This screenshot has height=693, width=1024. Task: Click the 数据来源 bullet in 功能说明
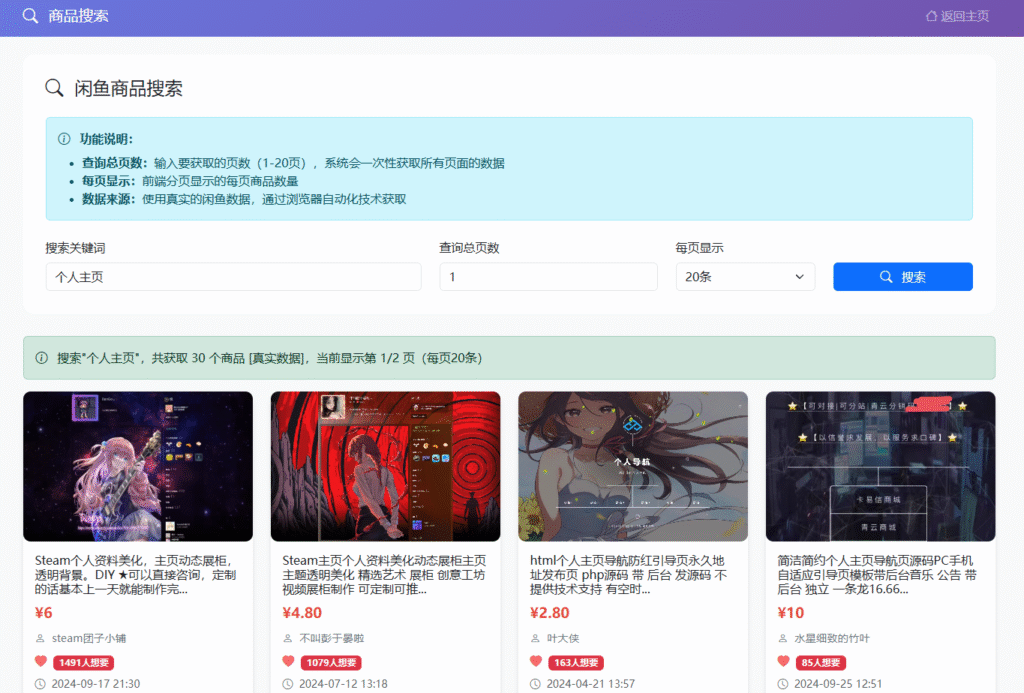click(x=244, y=199)
